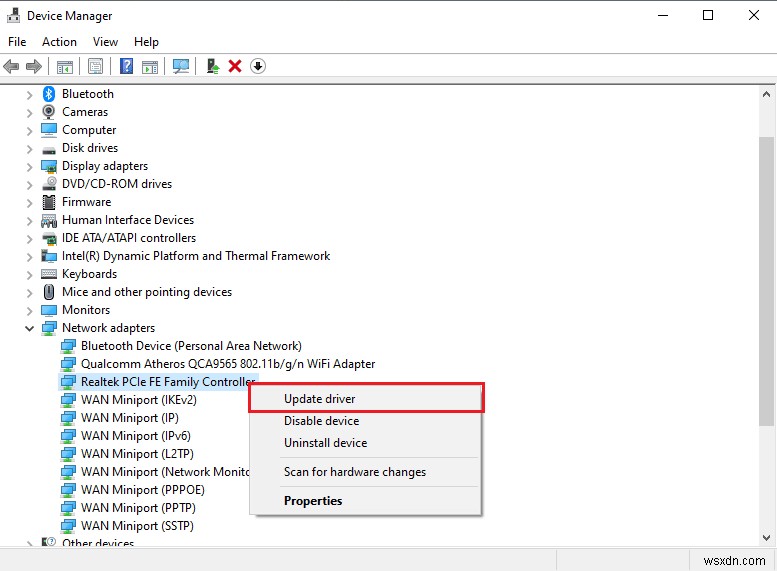The width and height of the screenshot is (777, 571).
Task: Choose Uninstall device from context menu
Action: [x=366, y=443]
